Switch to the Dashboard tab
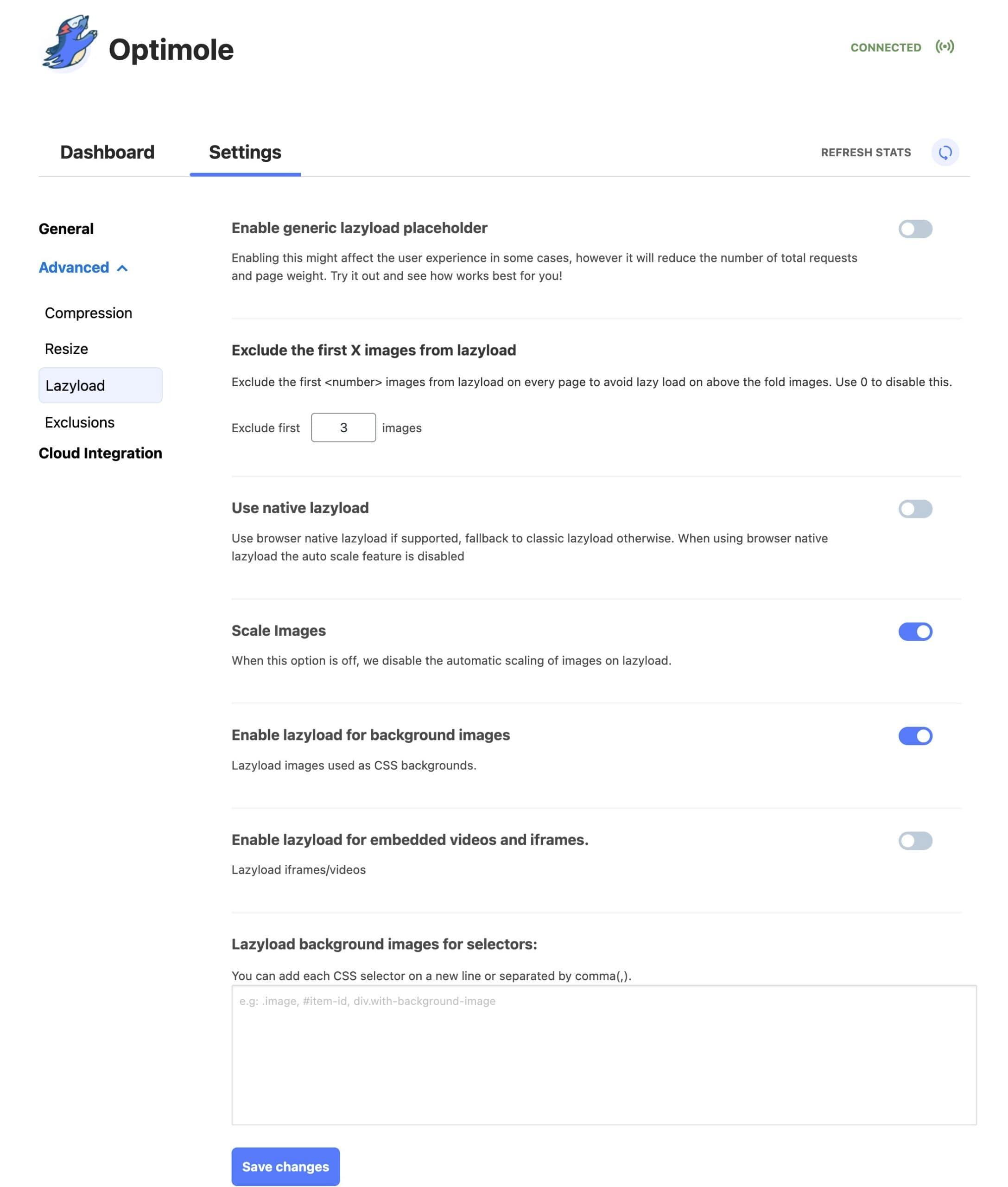Screen dimensions: 1008x1187 [107, 152]
